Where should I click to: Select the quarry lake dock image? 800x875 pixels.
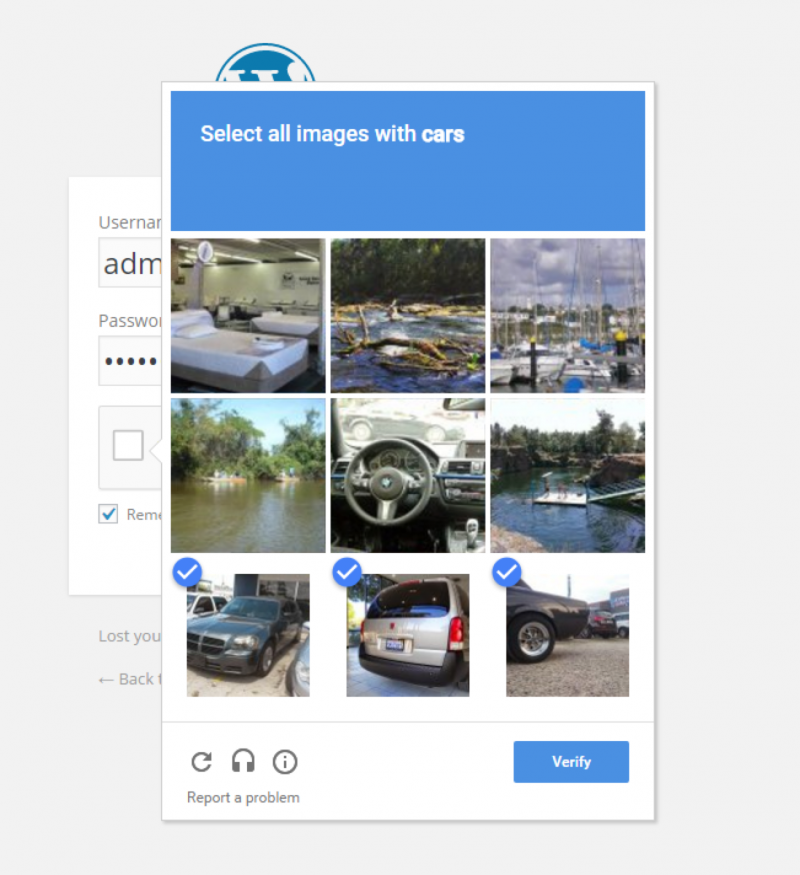pos(567,475)
